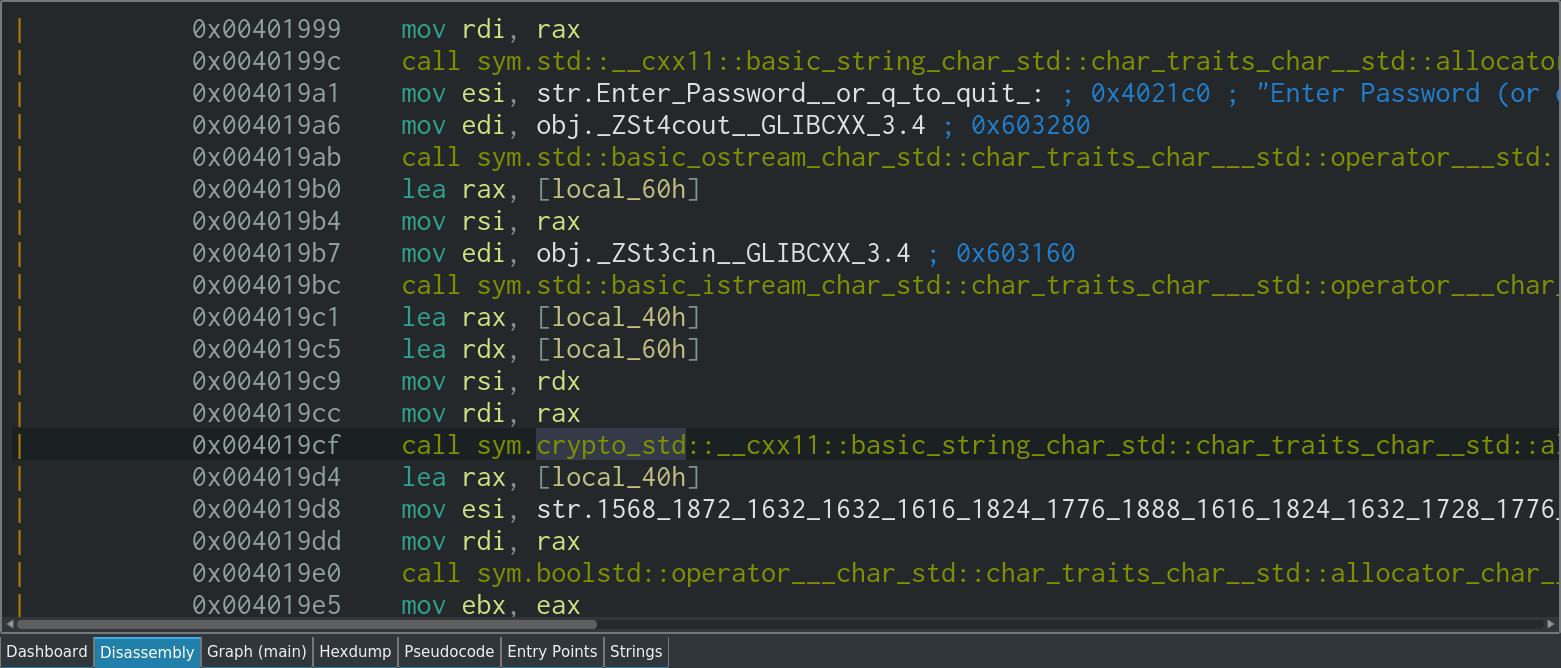Click address 0x004019b0

[x=266, y=190]
